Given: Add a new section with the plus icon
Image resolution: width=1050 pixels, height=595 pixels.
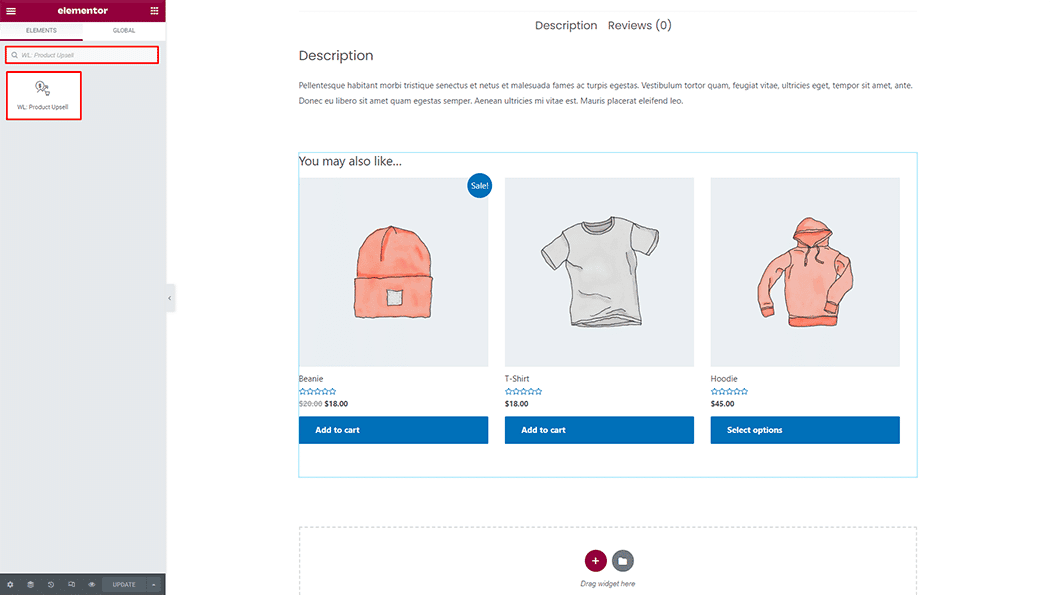Looking at the screenshot, I should pos(596,562).
